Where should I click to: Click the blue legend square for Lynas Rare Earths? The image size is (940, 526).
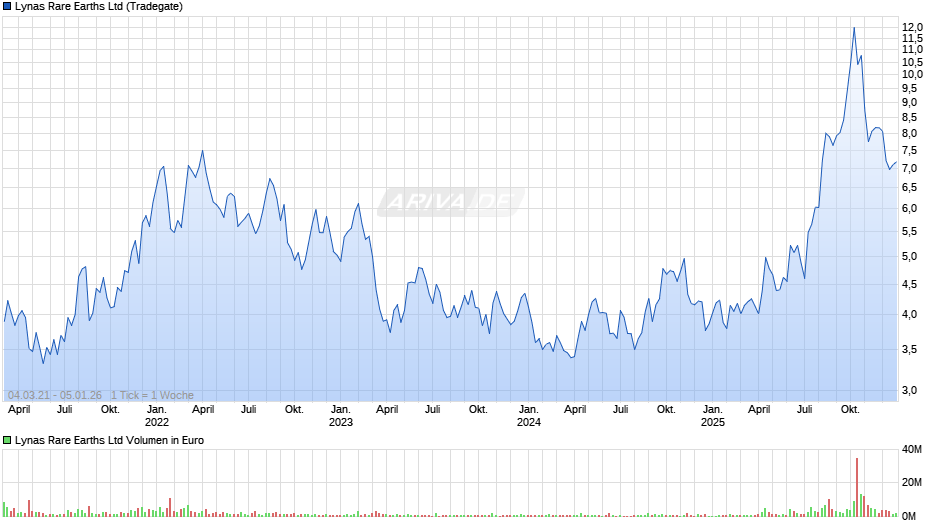7,7
